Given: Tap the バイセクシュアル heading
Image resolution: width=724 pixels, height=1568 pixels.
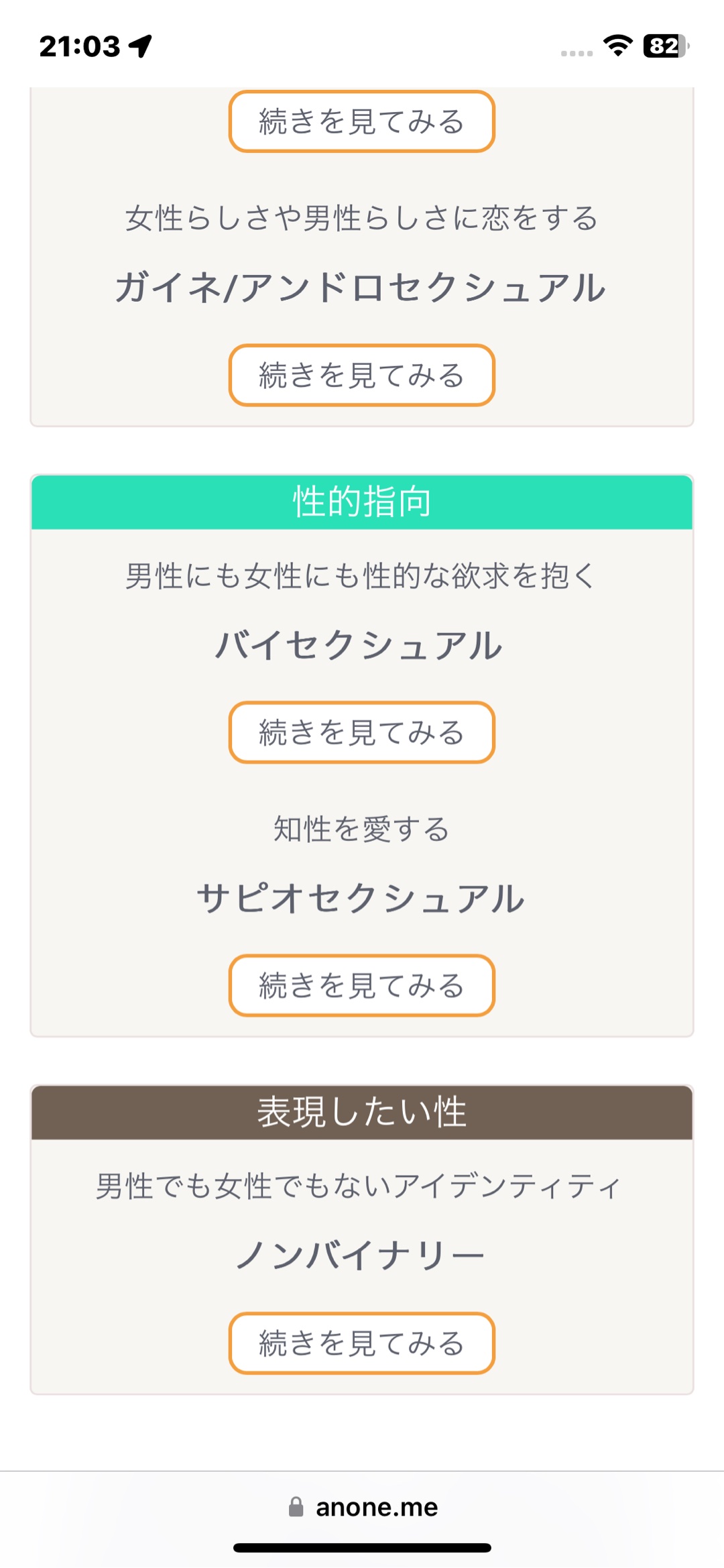Looking at the screenshot, I should (x=359, y=645).
